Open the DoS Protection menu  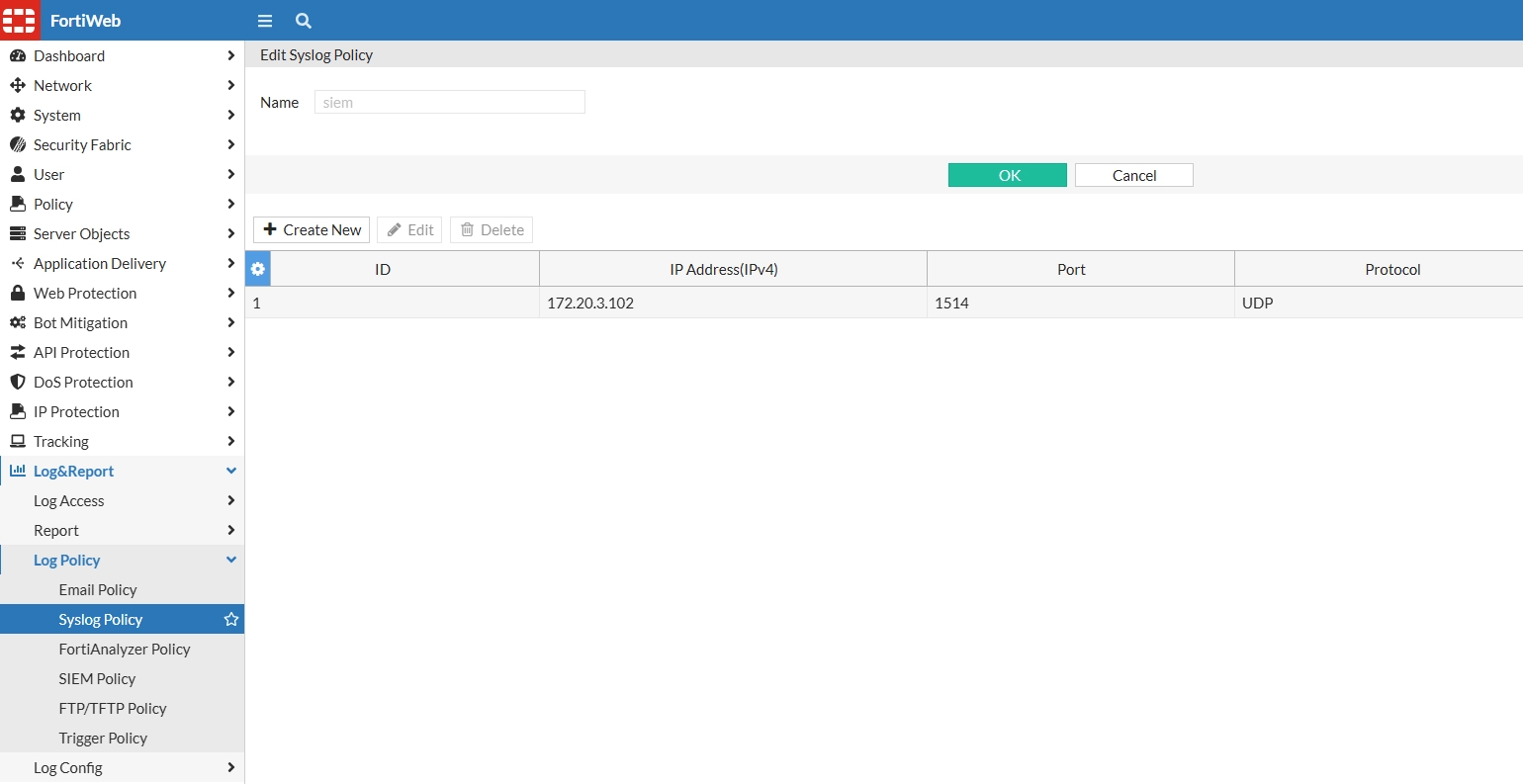[123, 383]
